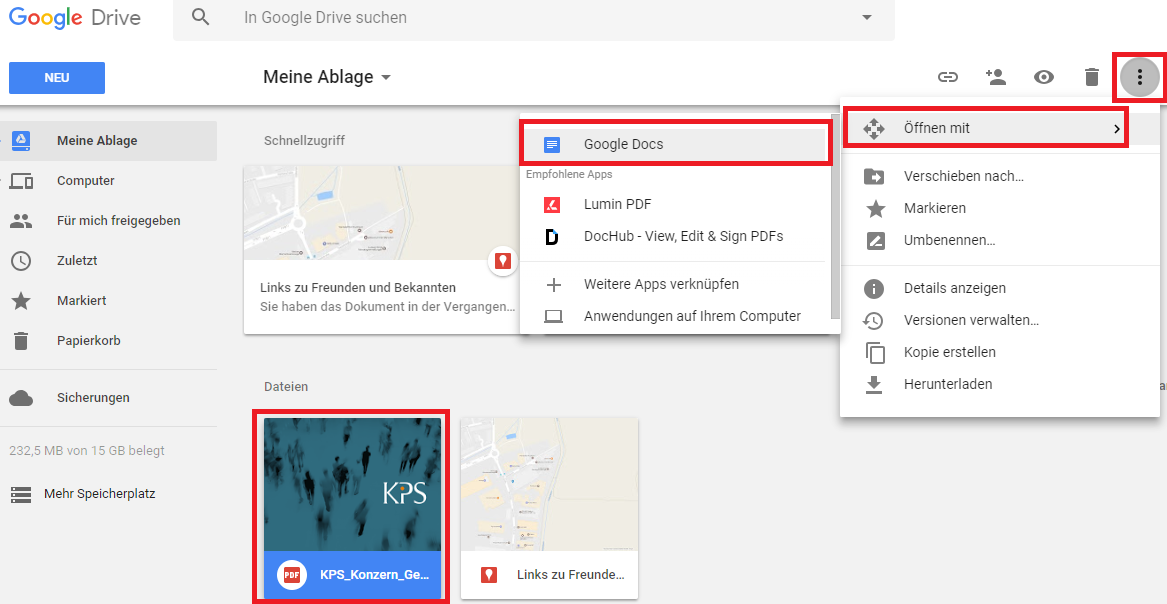Click the copy icon beside Kopie erstellen
This screenshot has width=1167, height=604.
[x=875, y=353]
